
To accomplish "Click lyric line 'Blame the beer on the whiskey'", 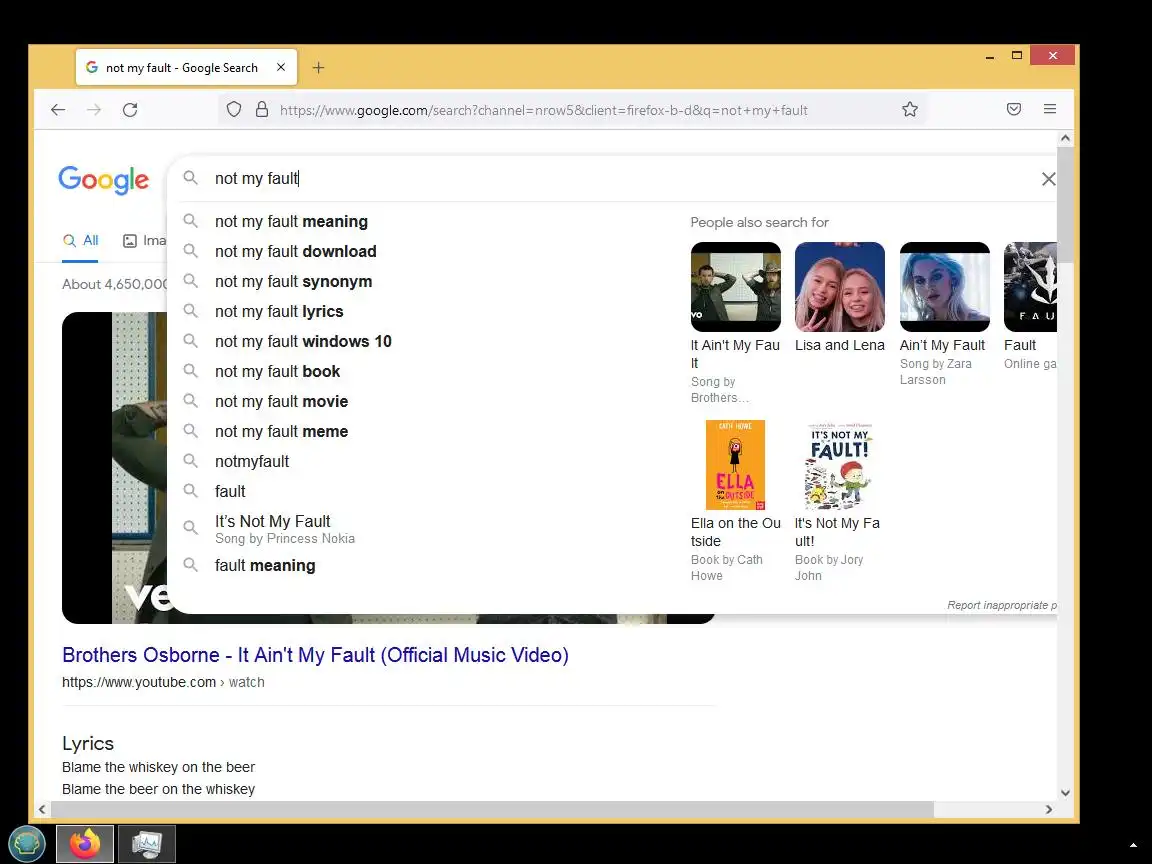I will point(158,789).
